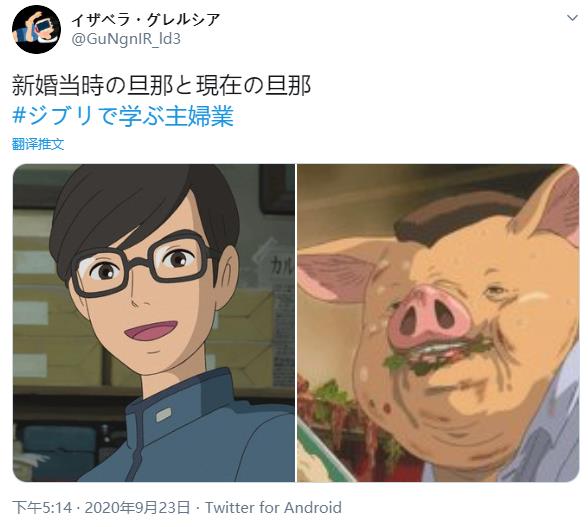This screenshot has width=588, height=527.
Task: Open the left image of man with glasses
Action: point(154,323)
